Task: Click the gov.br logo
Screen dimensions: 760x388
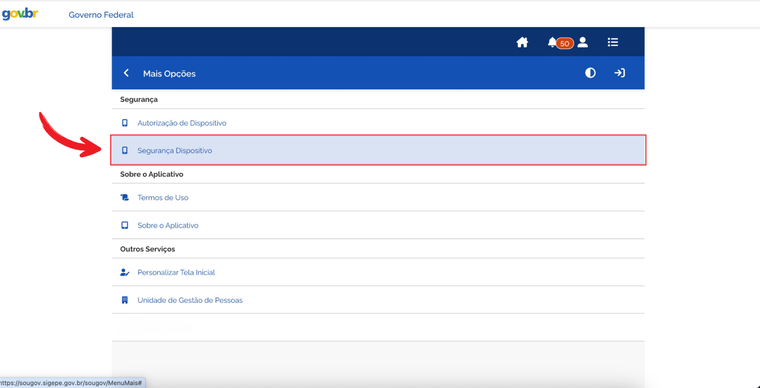Action: (19, 14)
